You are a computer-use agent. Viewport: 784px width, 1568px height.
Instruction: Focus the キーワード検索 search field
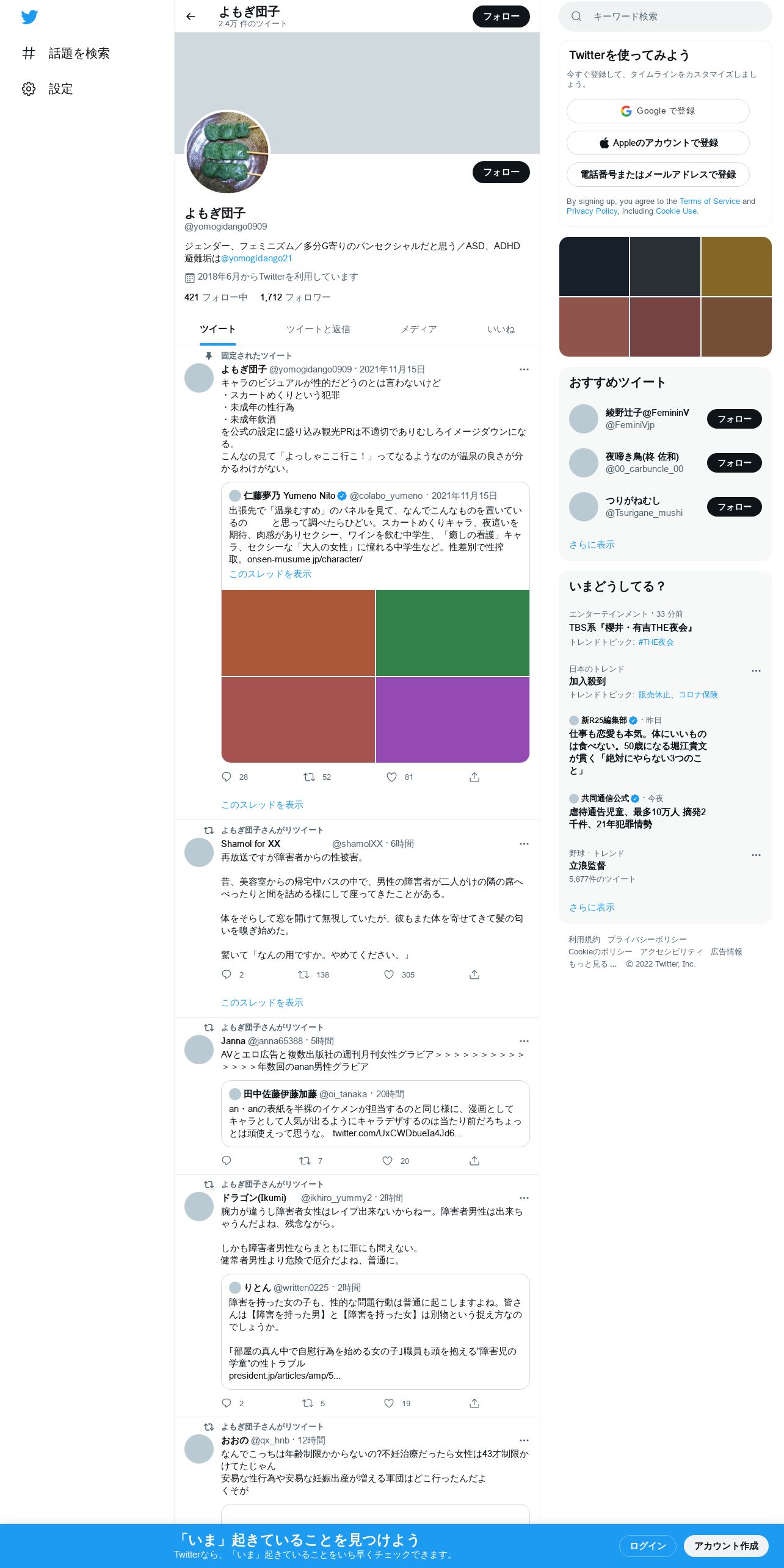point(666,16)
